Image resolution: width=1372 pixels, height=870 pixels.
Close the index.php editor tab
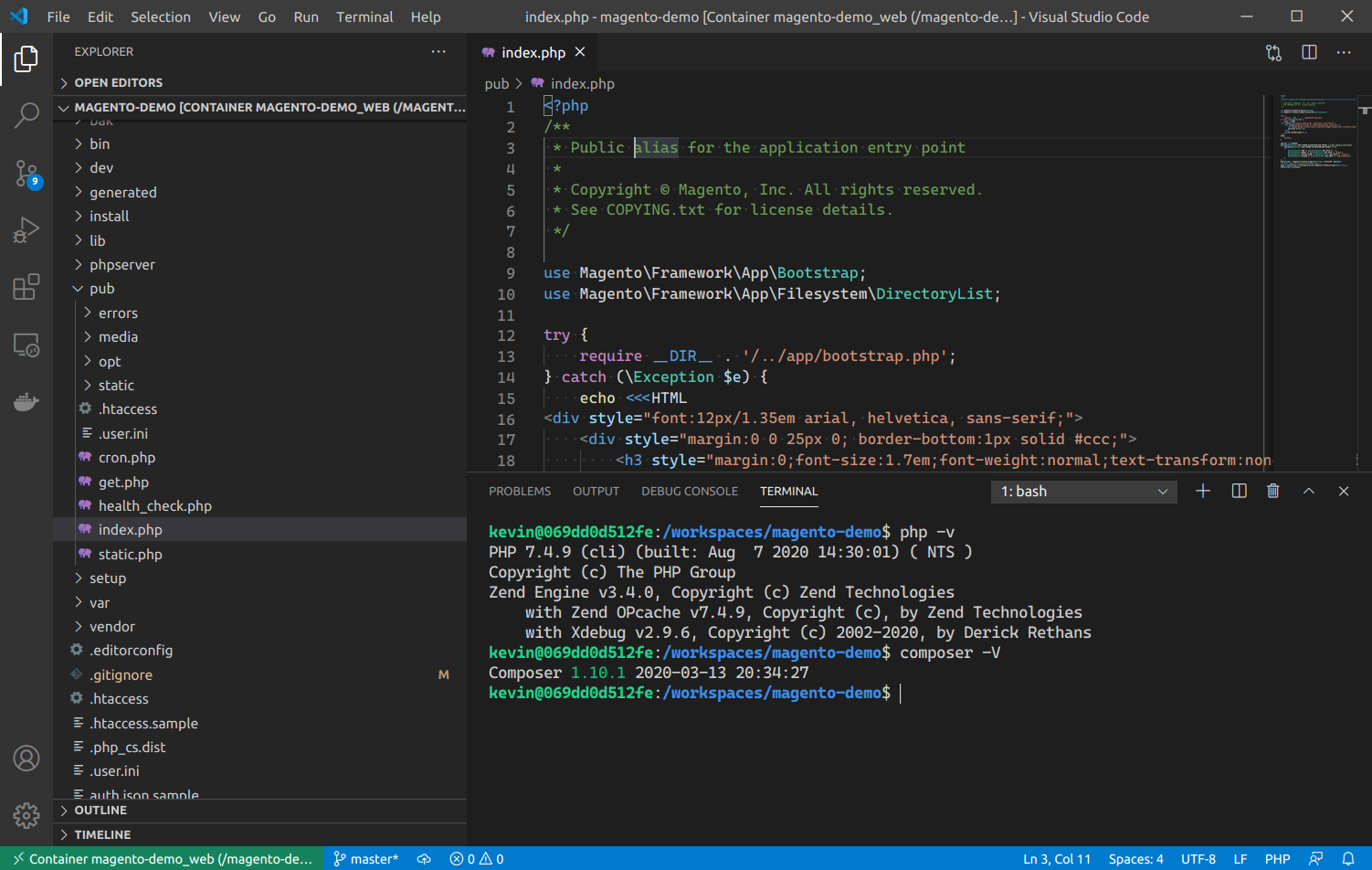[x=580, y=52]
